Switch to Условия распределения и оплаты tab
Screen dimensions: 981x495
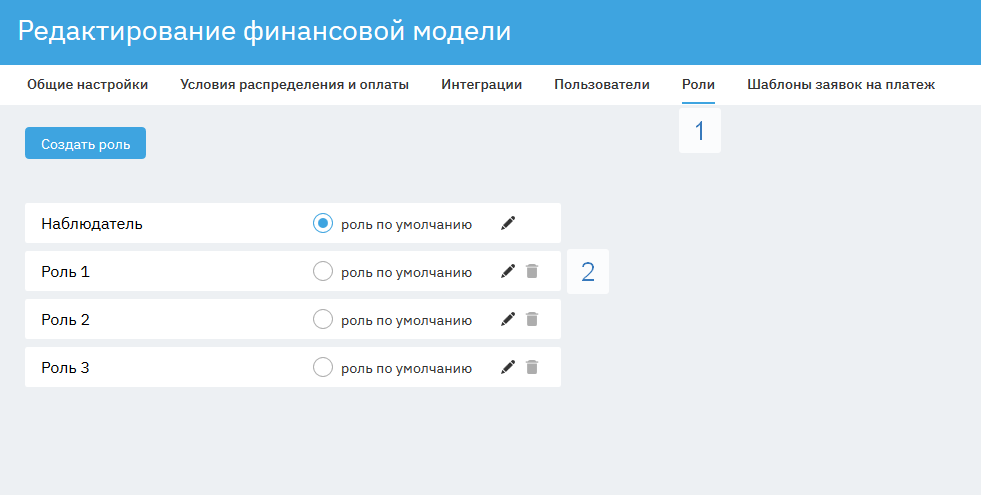(294, 85)
